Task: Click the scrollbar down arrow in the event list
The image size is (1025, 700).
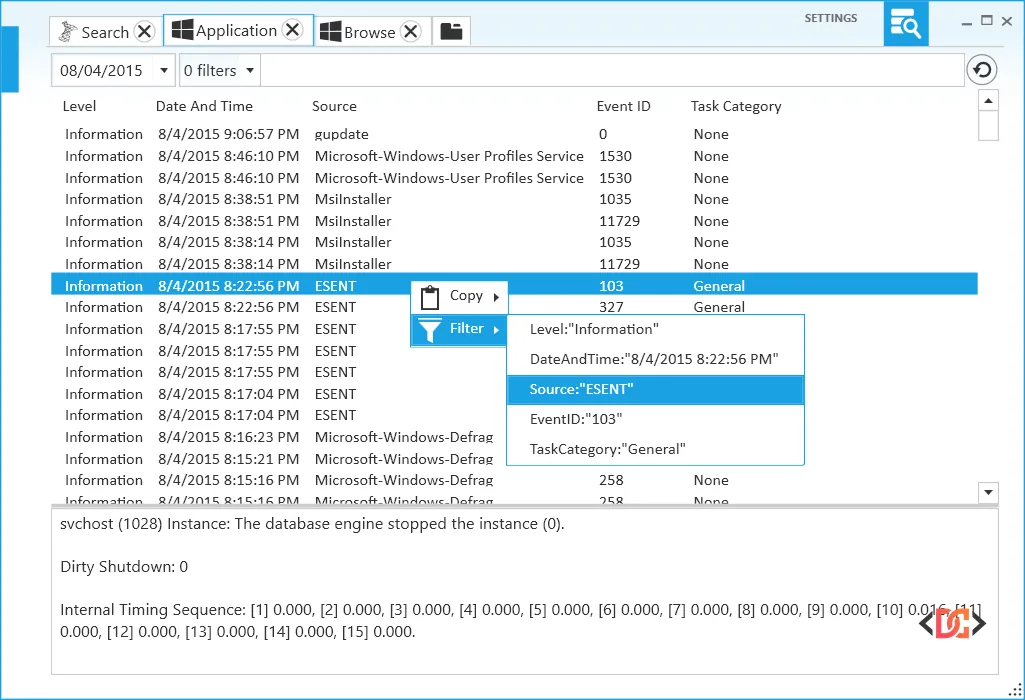Action: (x=988, y=492)
